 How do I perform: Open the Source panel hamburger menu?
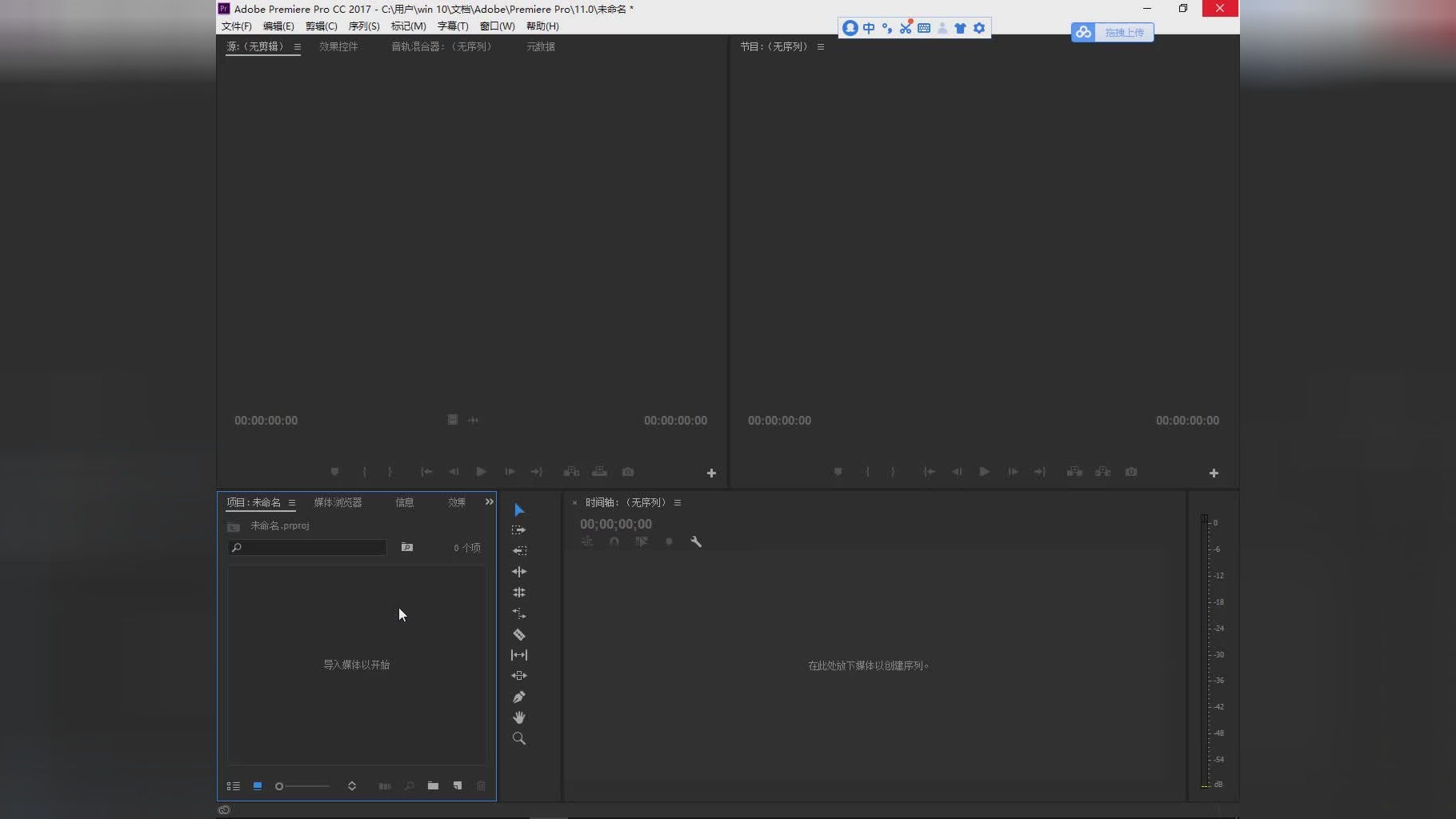[298, 47]
